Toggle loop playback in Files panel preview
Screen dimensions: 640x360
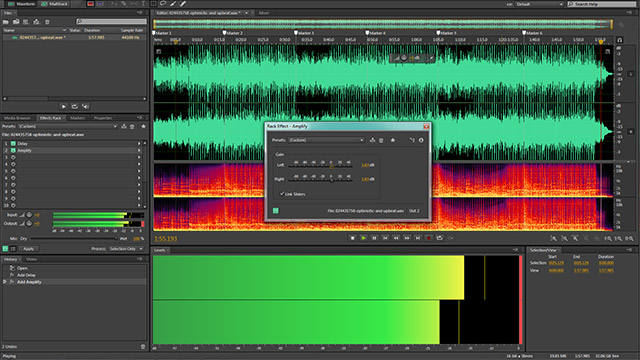(x=74, y=107)
